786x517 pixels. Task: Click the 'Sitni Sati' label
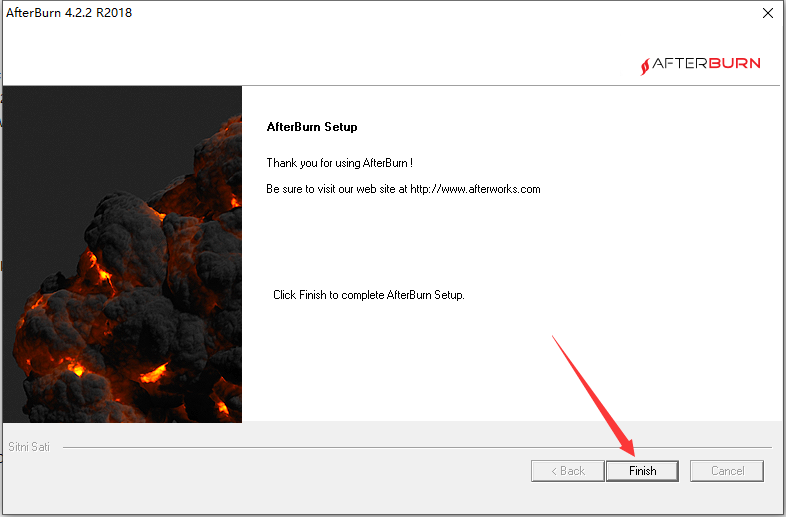point(29,447)
